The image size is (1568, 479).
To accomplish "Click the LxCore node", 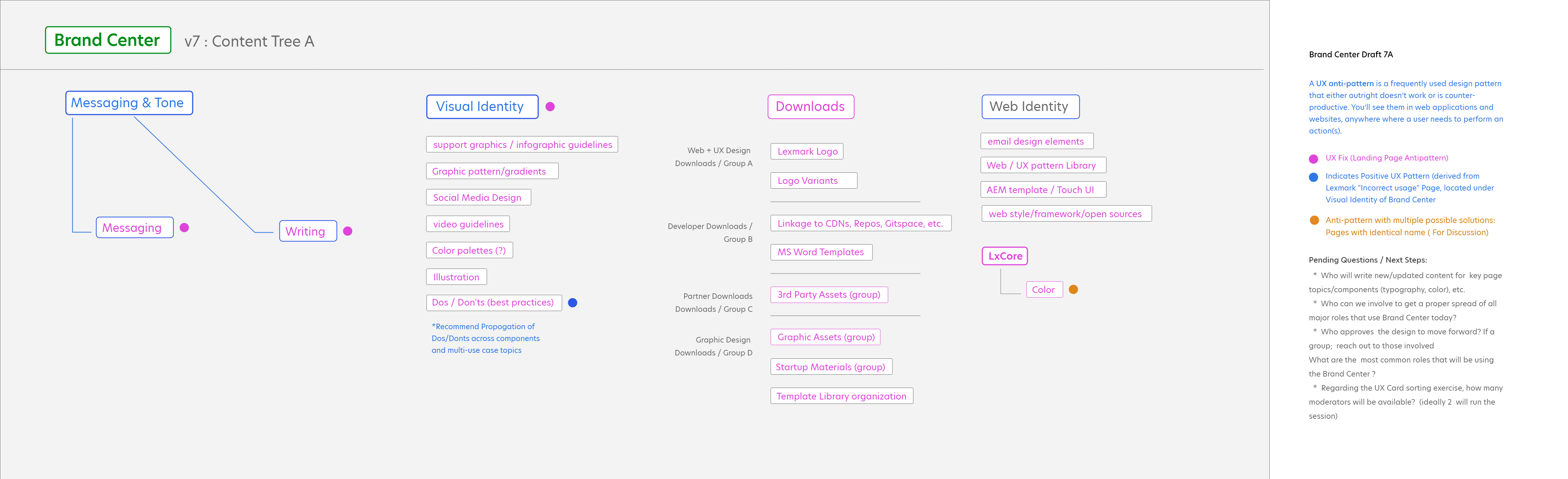I will [1004, 256].
